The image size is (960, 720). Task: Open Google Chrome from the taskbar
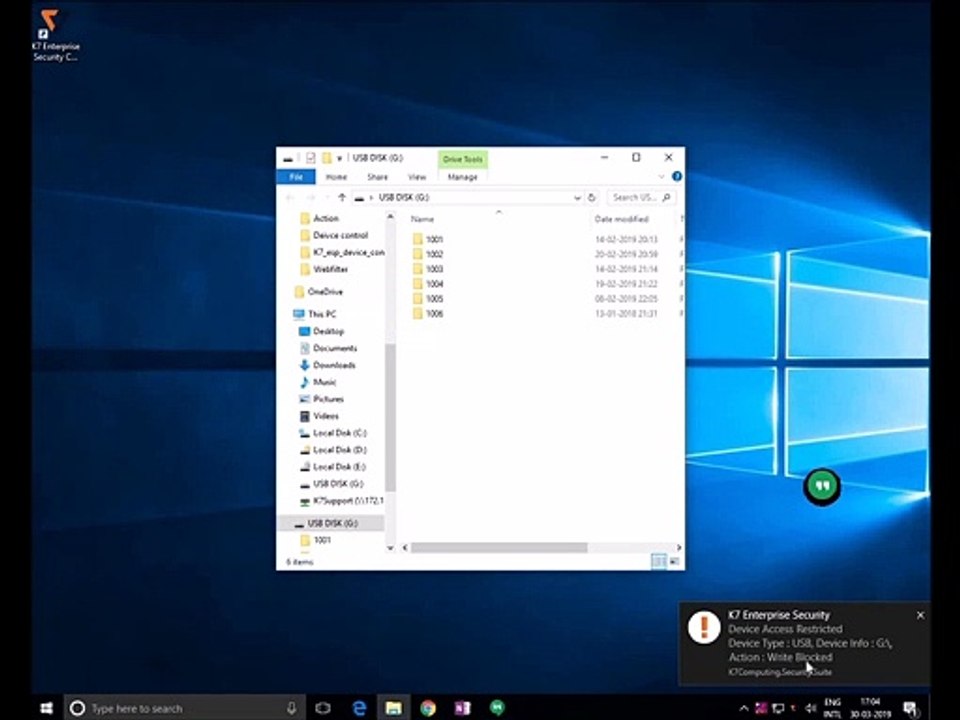pos(428,708)
